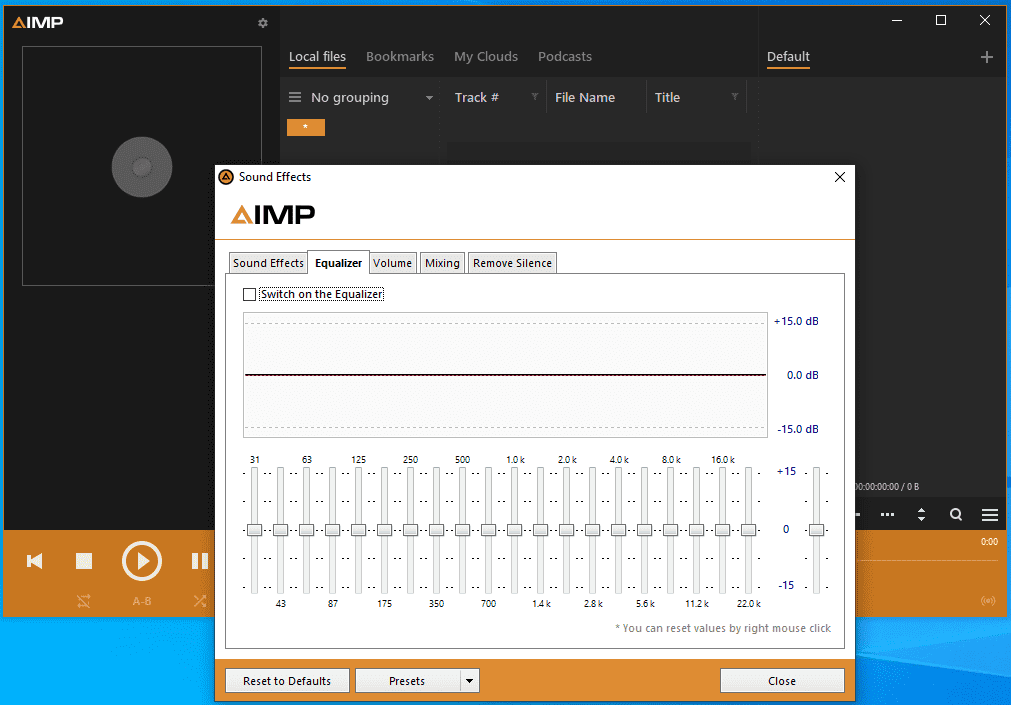The width and height of the screenshot is (1011, 705).
Task: Add a new playlist with plus icon
Action: coord(986,57)
